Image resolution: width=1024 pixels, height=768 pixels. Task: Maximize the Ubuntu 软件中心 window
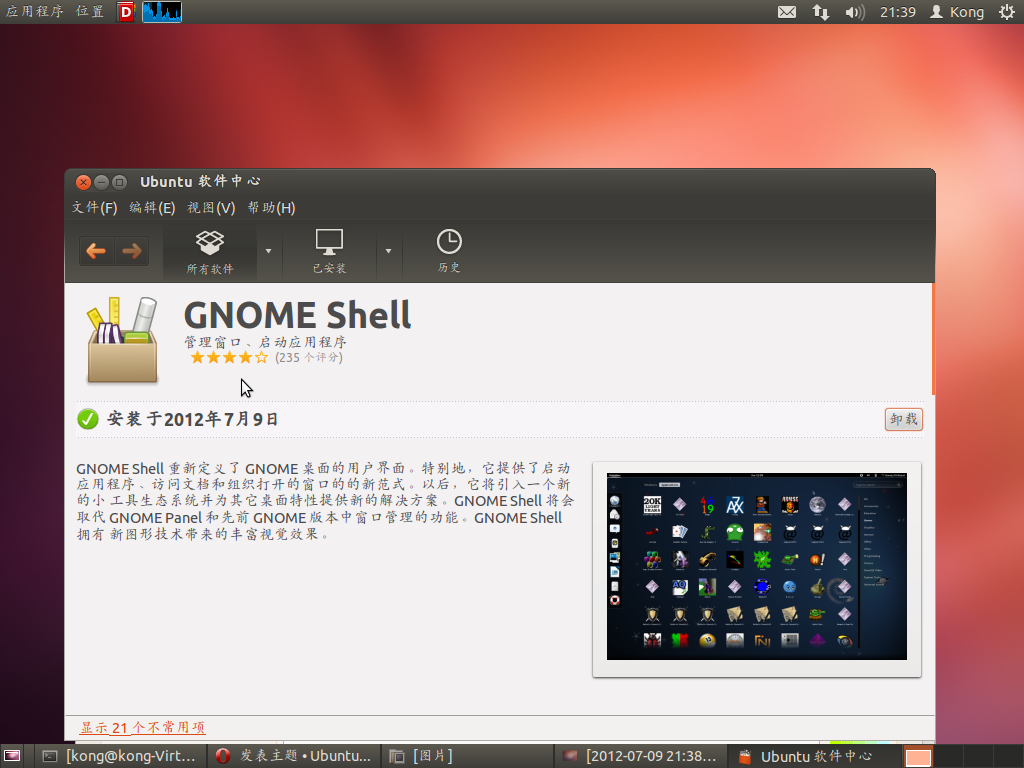click(119, 182)
